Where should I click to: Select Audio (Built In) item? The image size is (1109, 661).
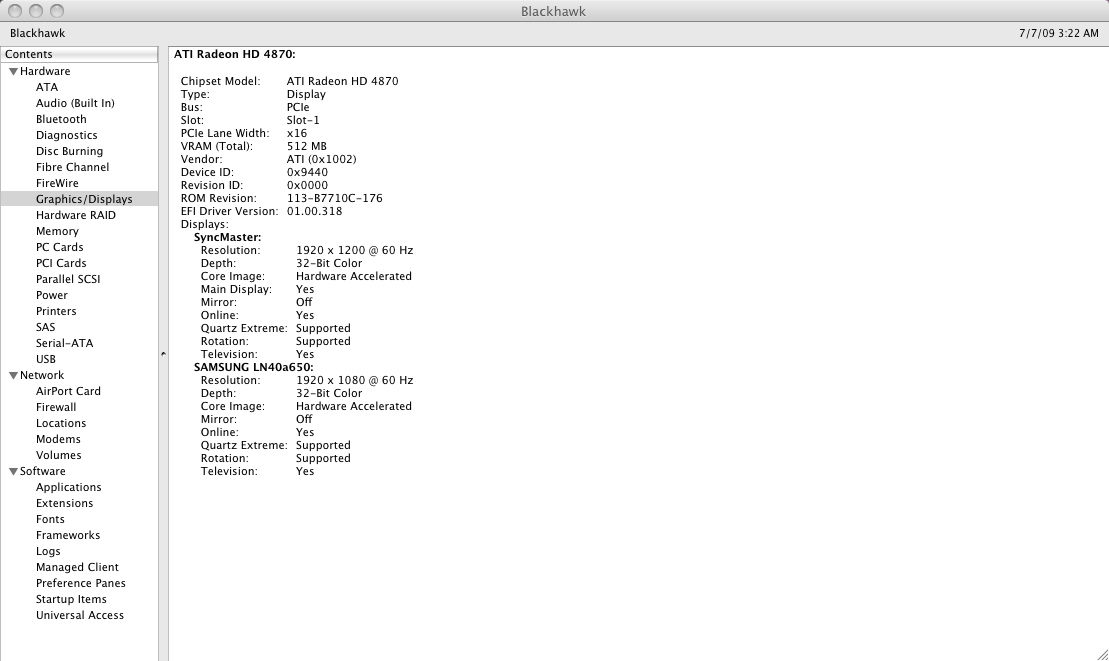coord(75,103)
